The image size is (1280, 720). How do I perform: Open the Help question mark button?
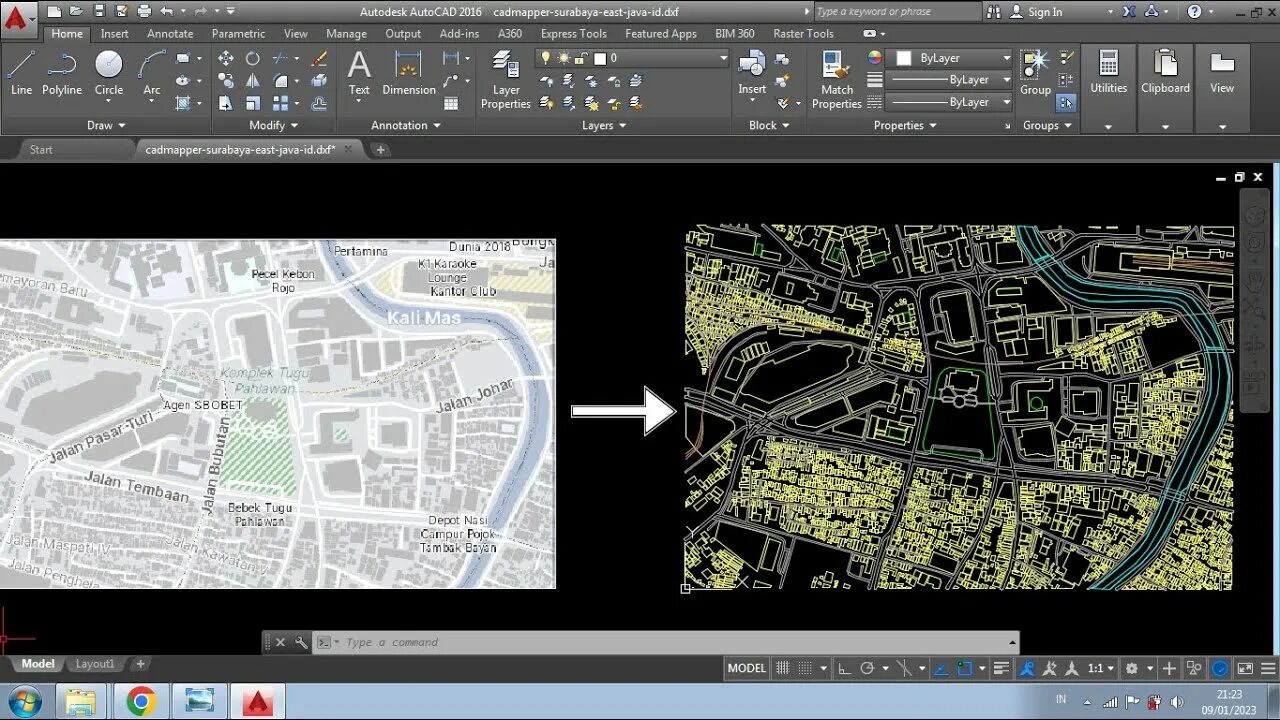(x=1194, y=12)
